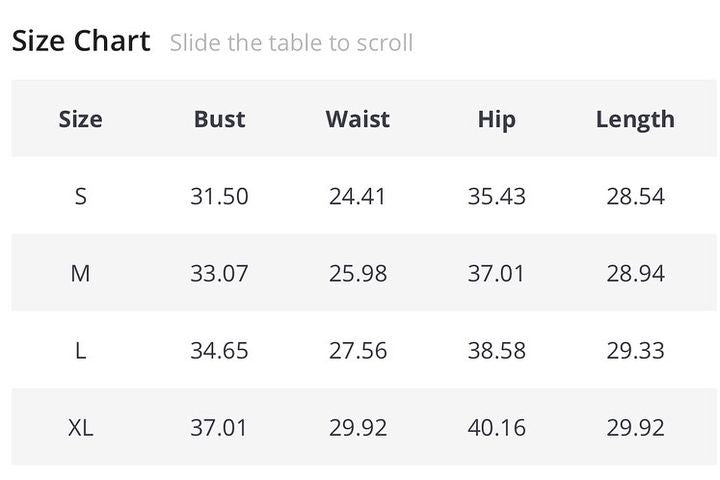Click the L hip value 38.58
The image size is (720, 480).
click(496, 351)
